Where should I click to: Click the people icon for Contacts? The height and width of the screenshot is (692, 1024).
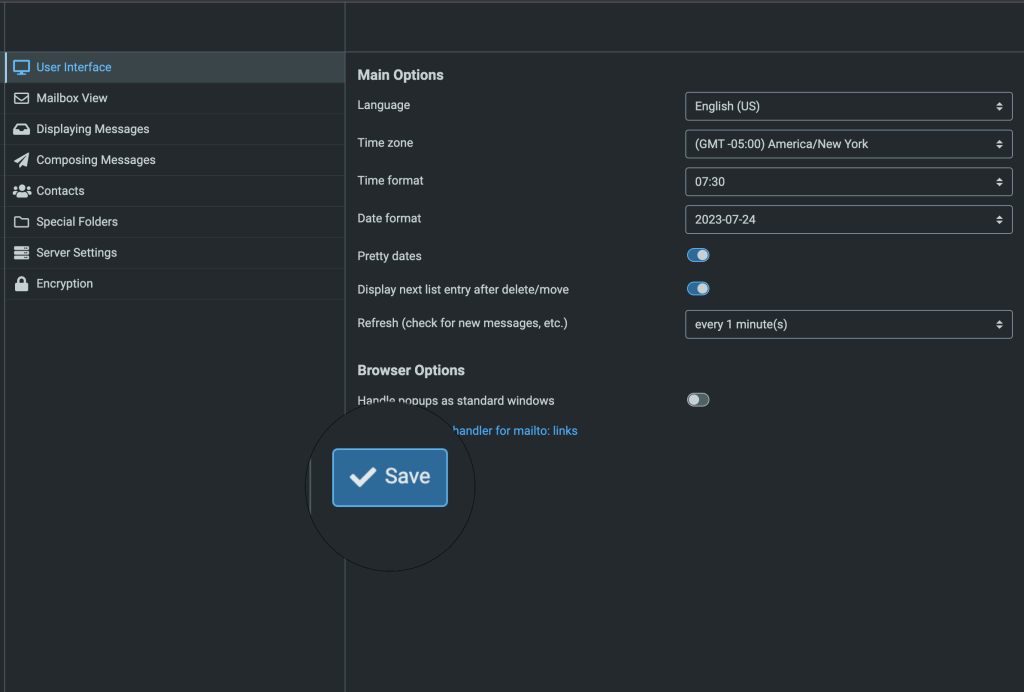21,191
